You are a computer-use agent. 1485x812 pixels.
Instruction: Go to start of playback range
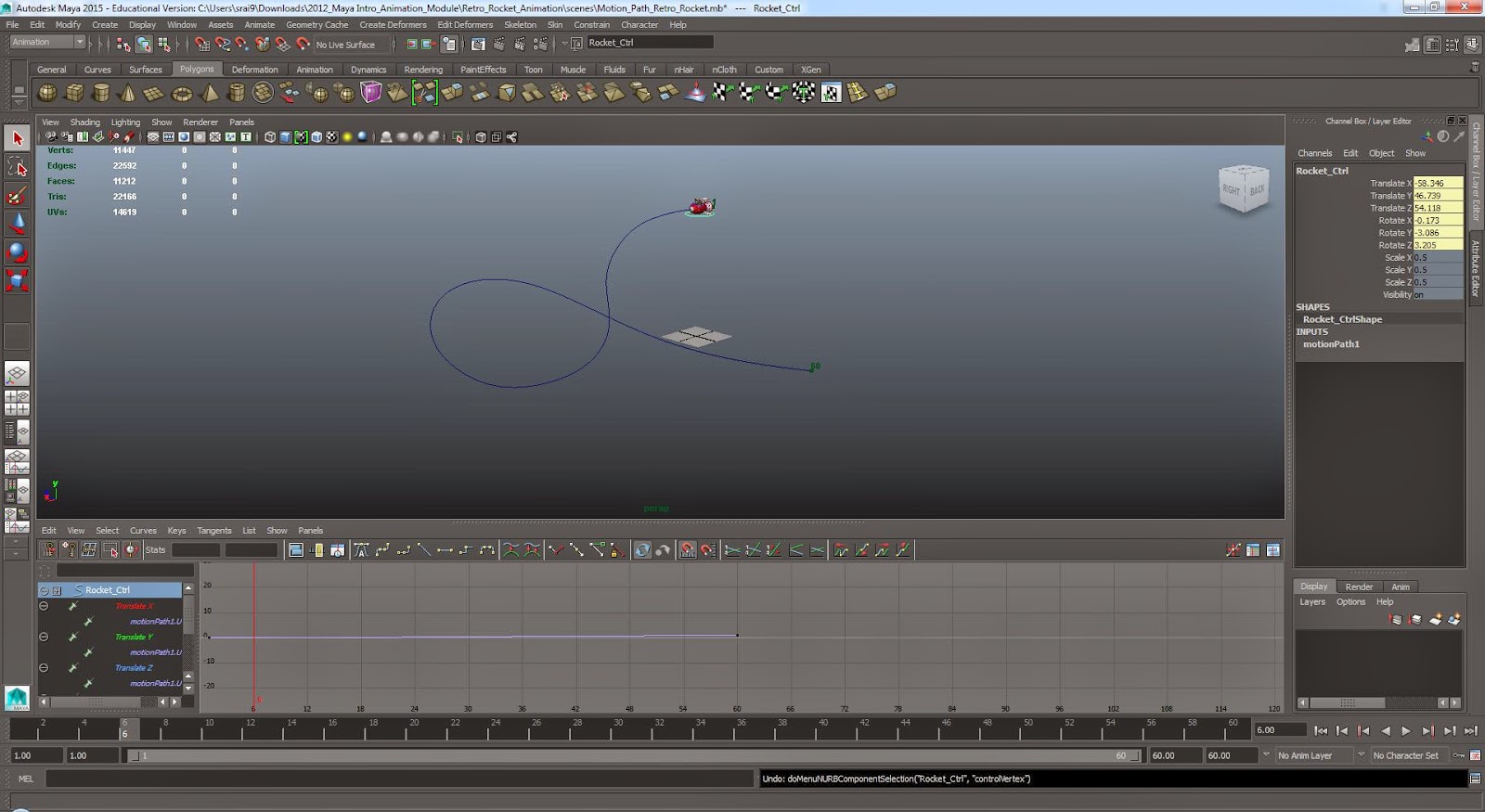click(x=1321, y=731)
